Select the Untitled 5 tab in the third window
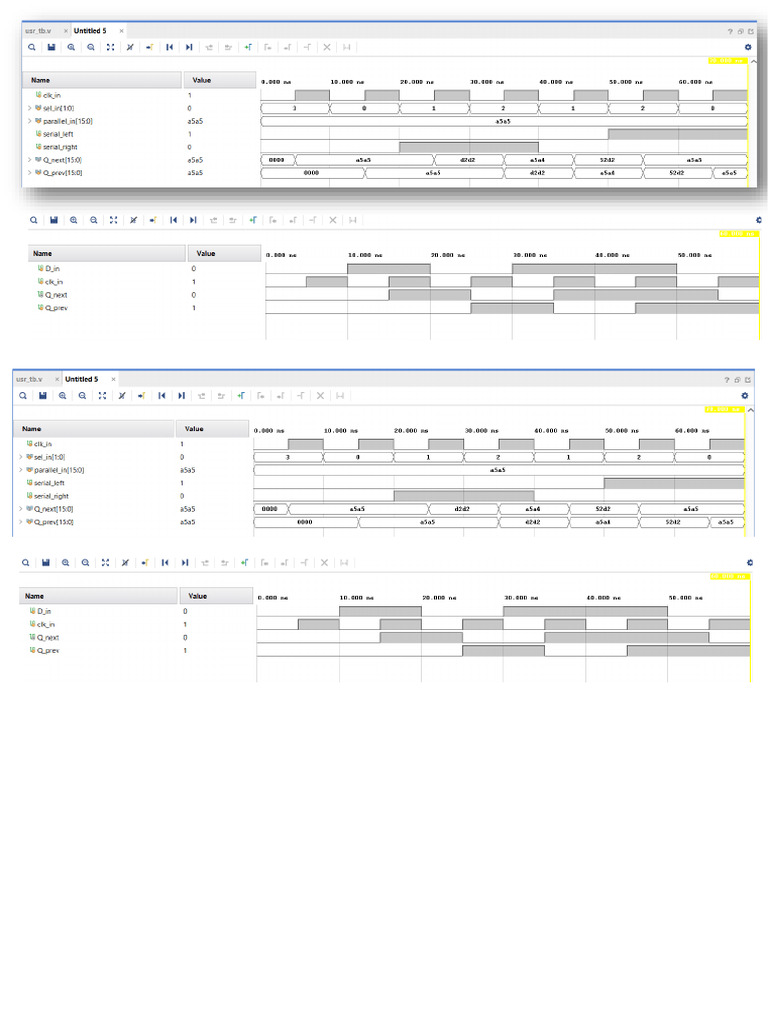This screenshot has width=768, height=1024. 82,379
